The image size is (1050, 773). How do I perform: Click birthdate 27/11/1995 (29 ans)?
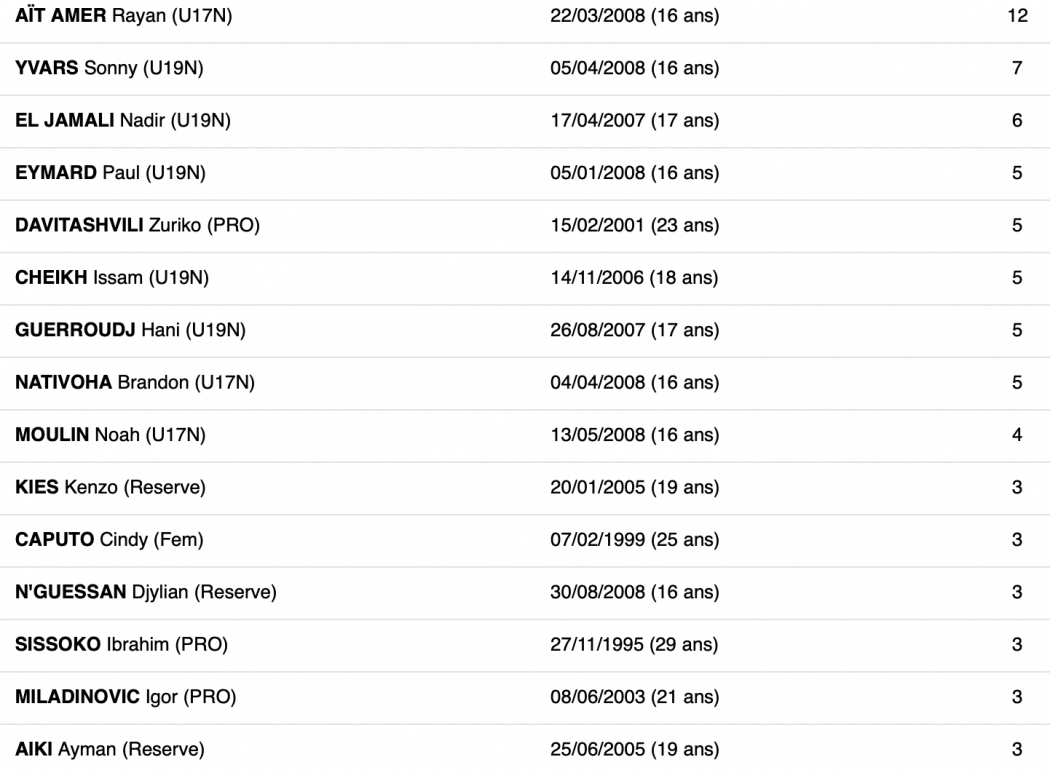click(634, 644)
